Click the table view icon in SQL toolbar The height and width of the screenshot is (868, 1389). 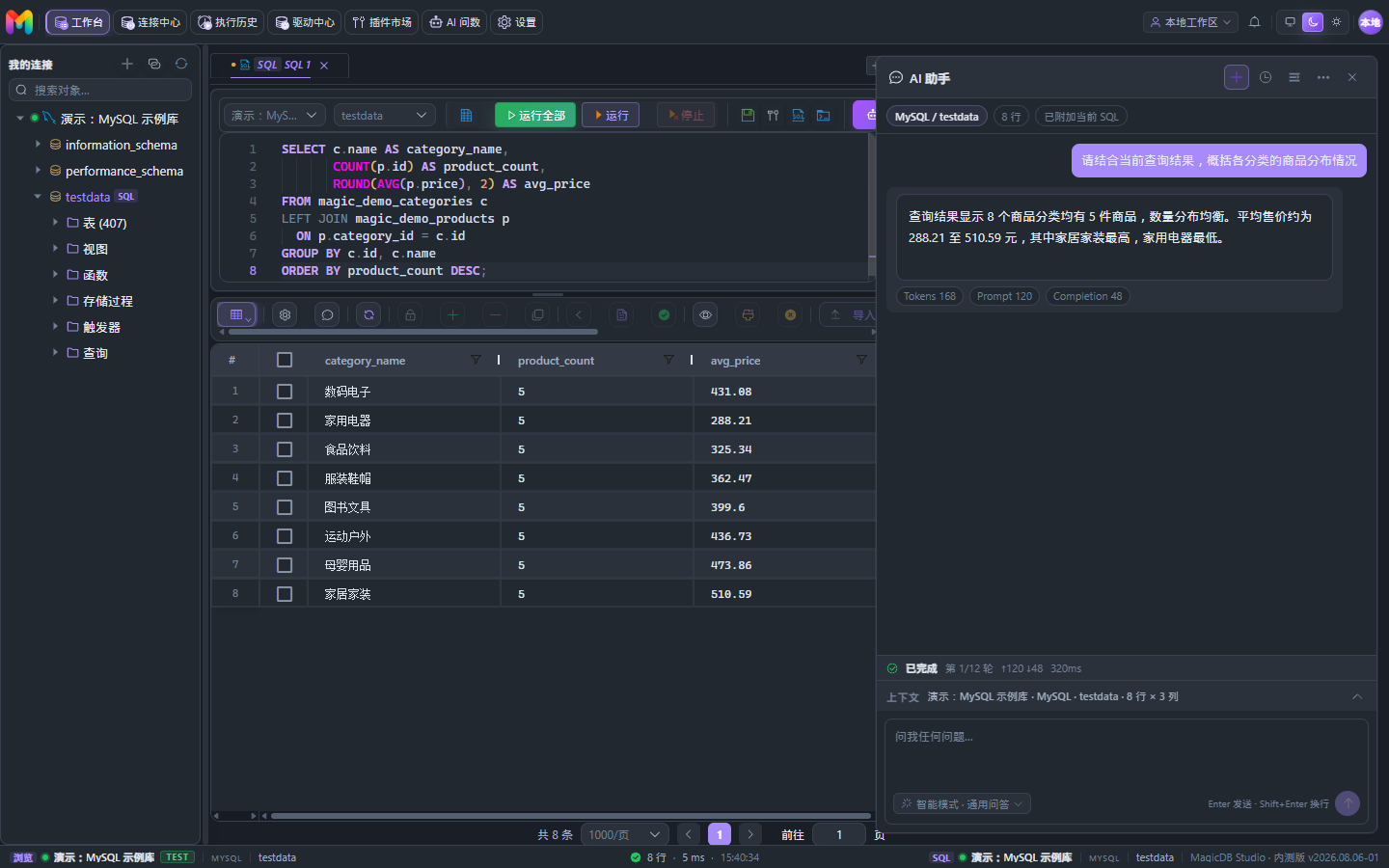[466, 116]
